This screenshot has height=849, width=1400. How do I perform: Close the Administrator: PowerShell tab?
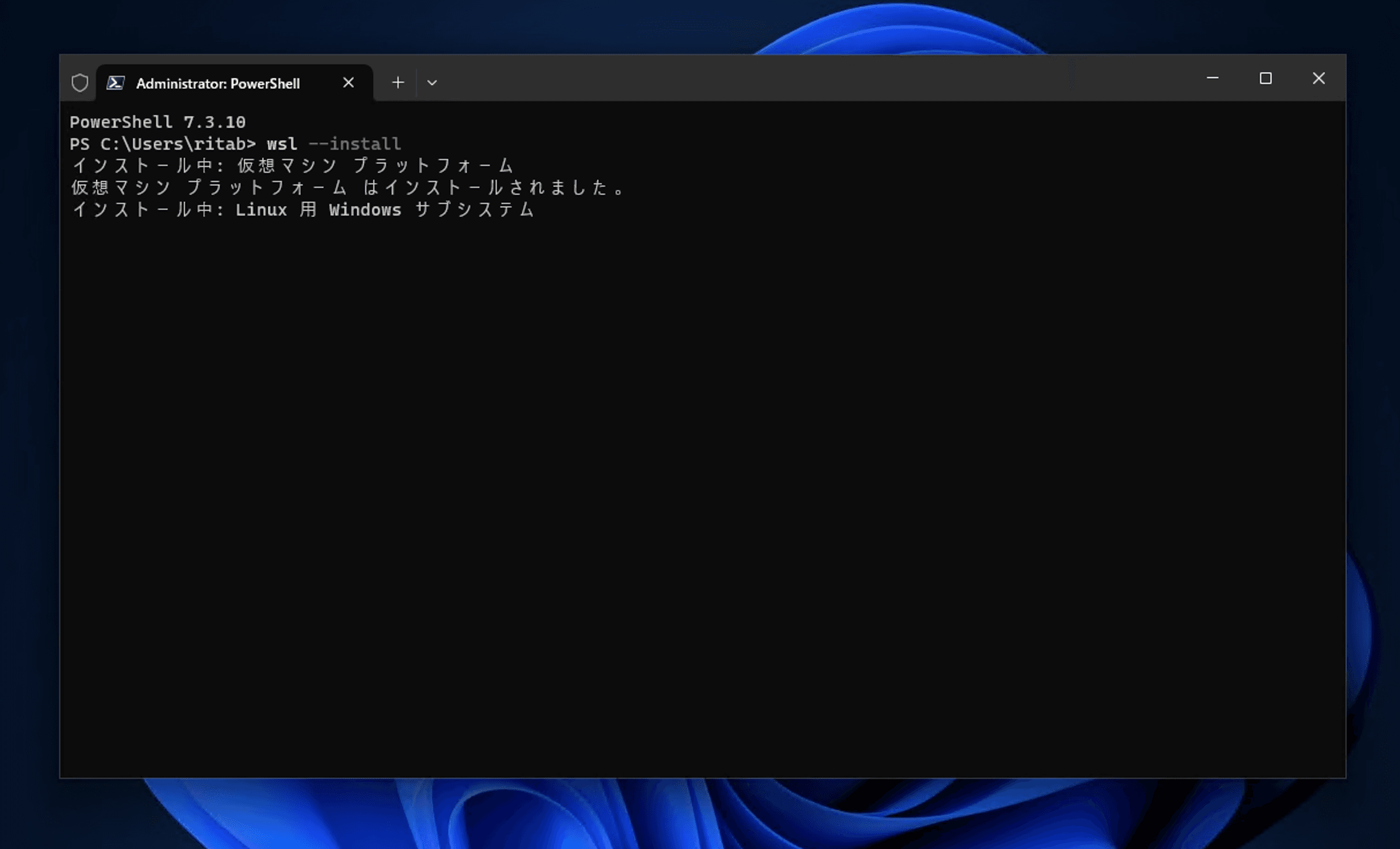point(348,83)
